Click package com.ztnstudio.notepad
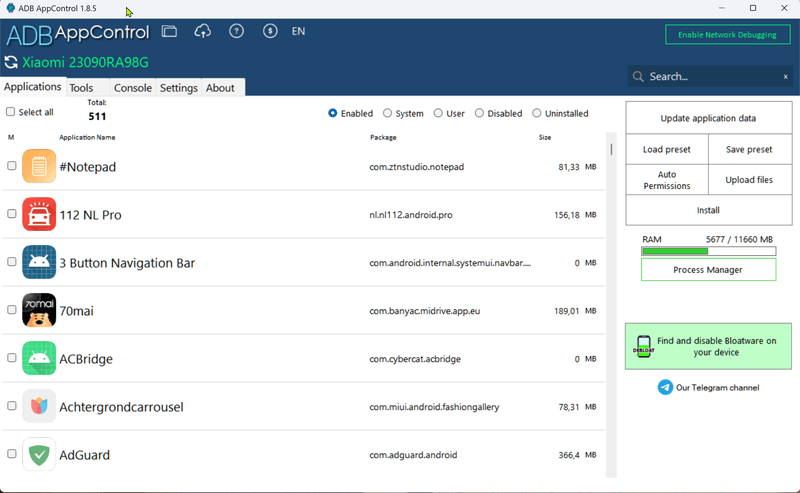 coord(417,167)
